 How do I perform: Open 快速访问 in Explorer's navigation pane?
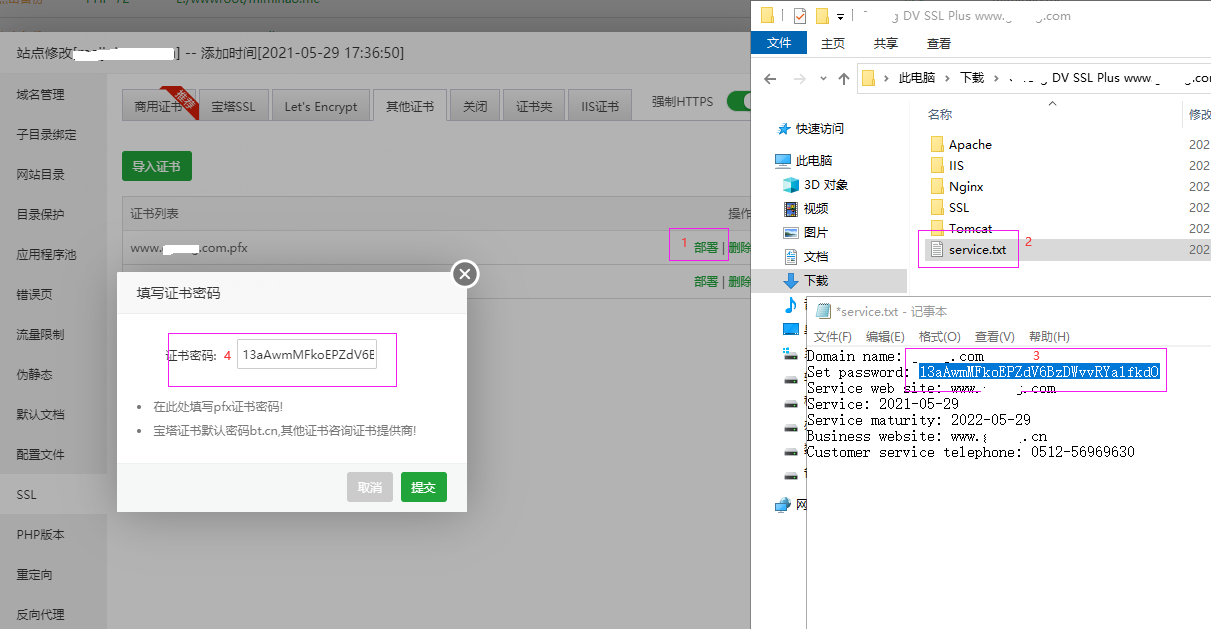[x=809, y=128]
